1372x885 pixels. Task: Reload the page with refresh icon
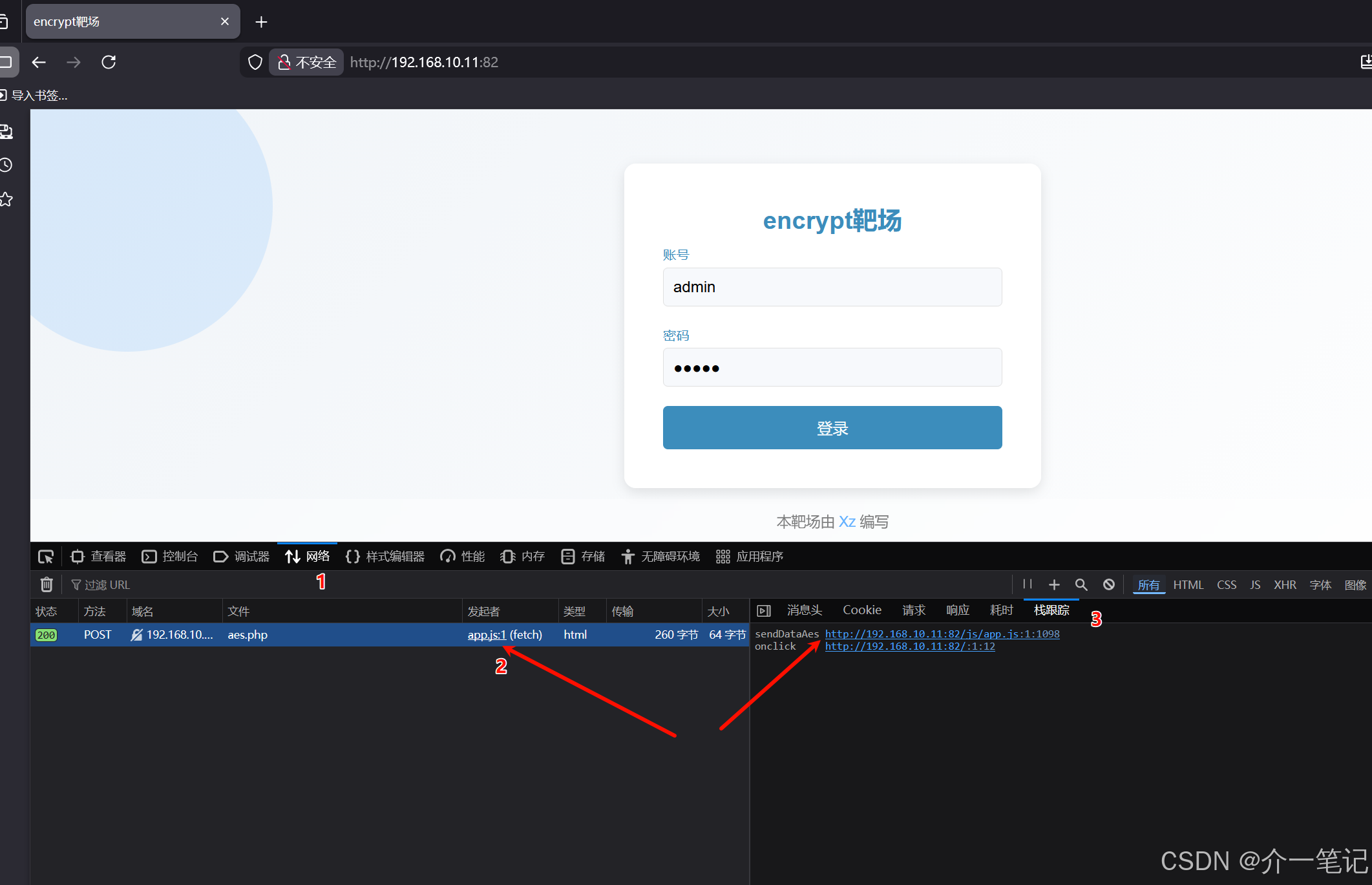pos(109,62)
